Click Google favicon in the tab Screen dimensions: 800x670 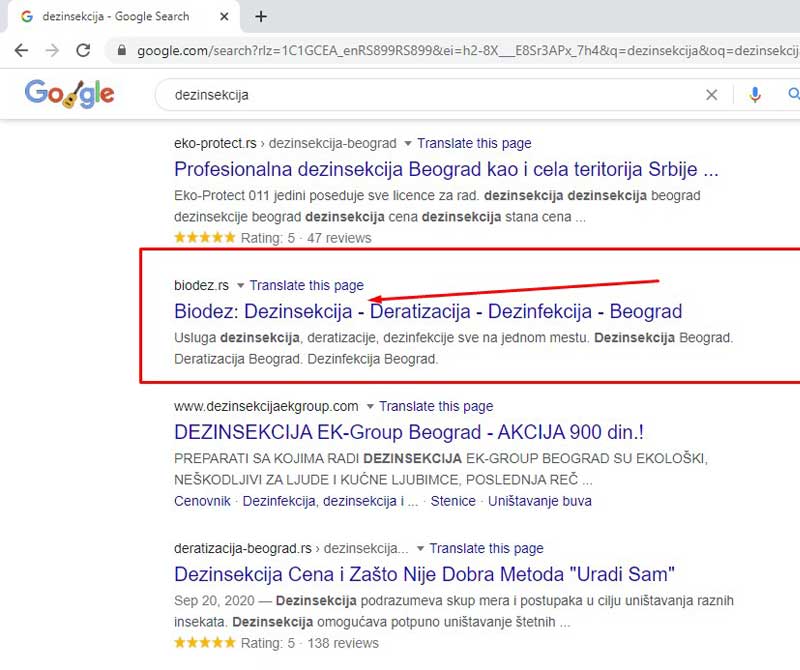(x=27, y=16)
